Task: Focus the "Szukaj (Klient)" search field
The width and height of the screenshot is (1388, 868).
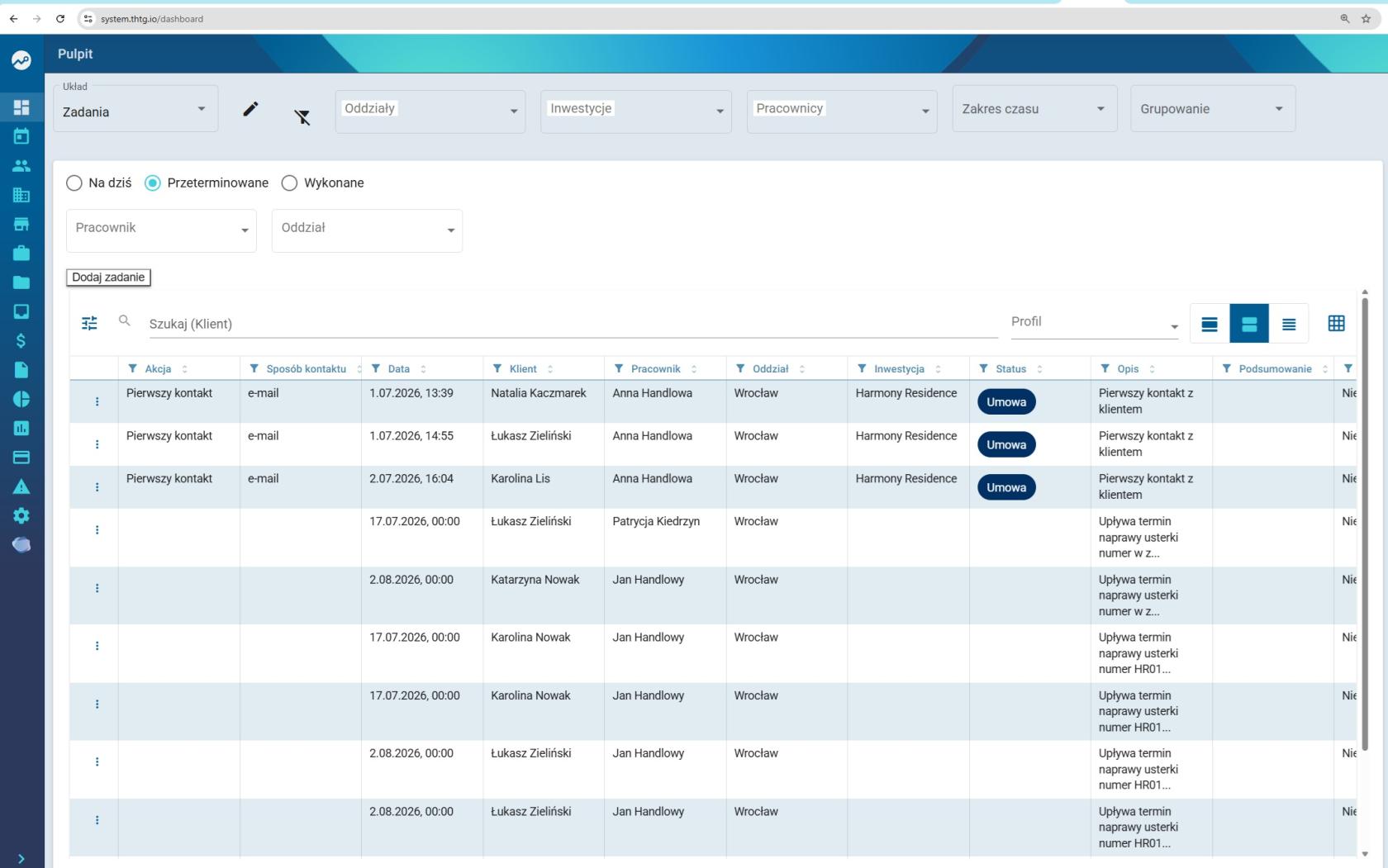Action: (x=573, y=324)
